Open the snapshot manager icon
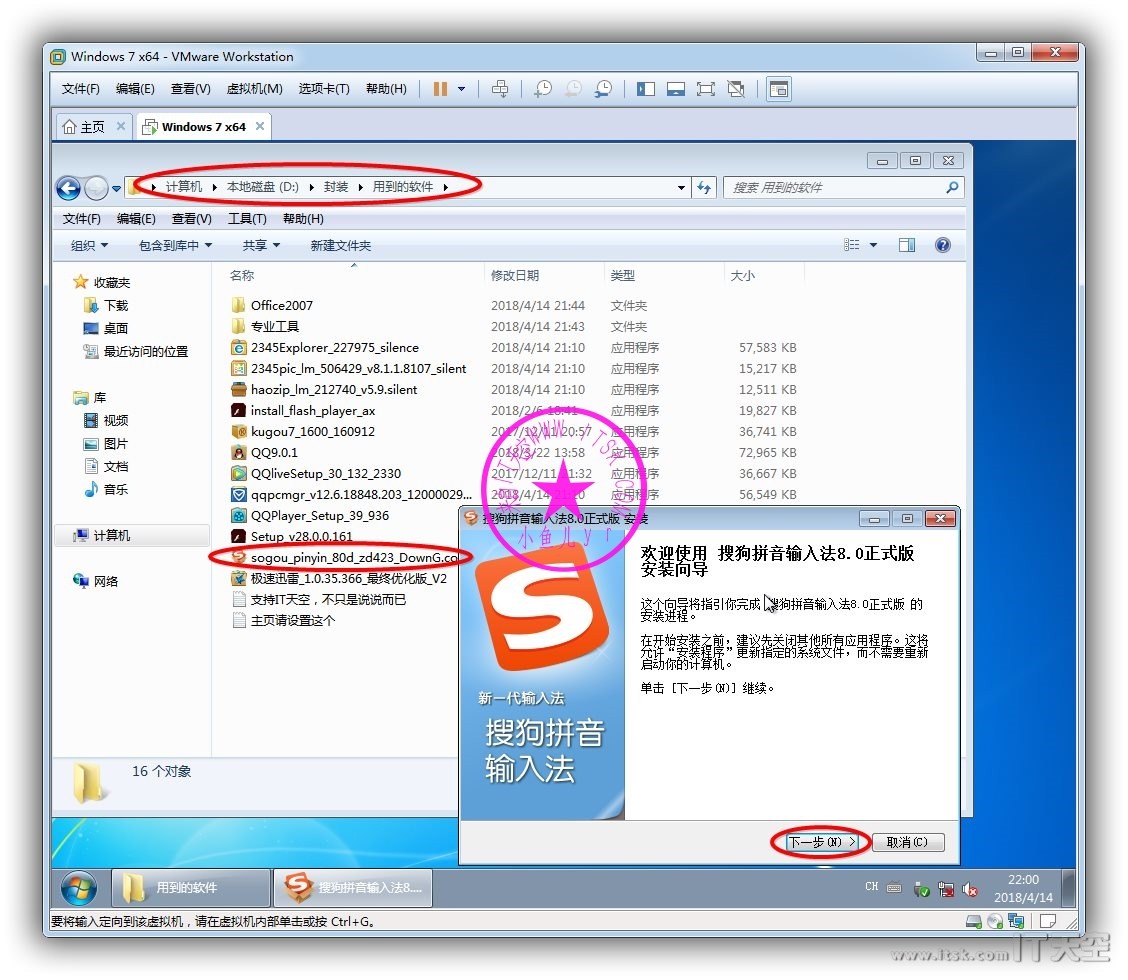The width and height of the screenshot is (1128, 980). click(603, 89)
